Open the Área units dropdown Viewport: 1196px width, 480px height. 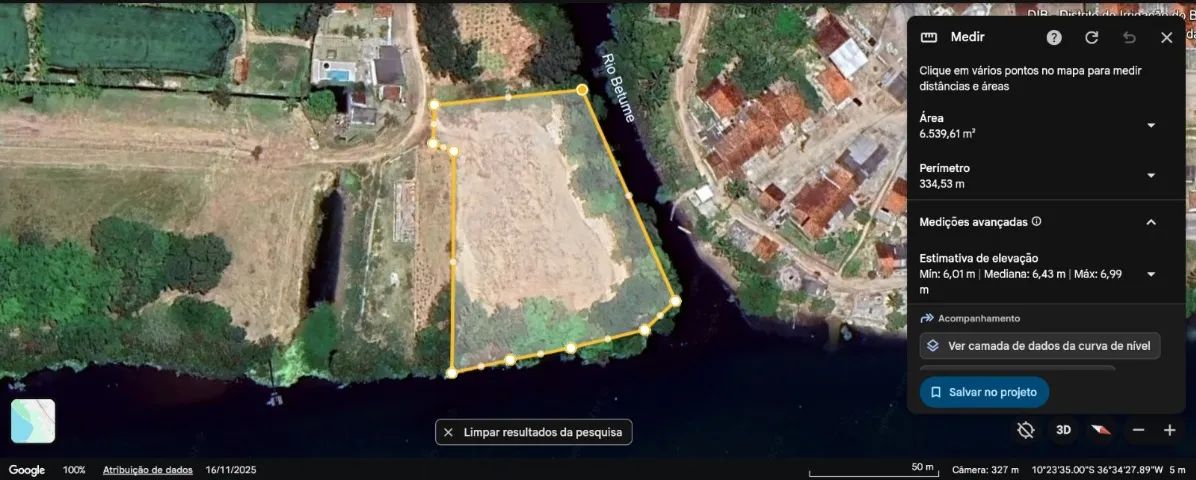pos(1151,125)
